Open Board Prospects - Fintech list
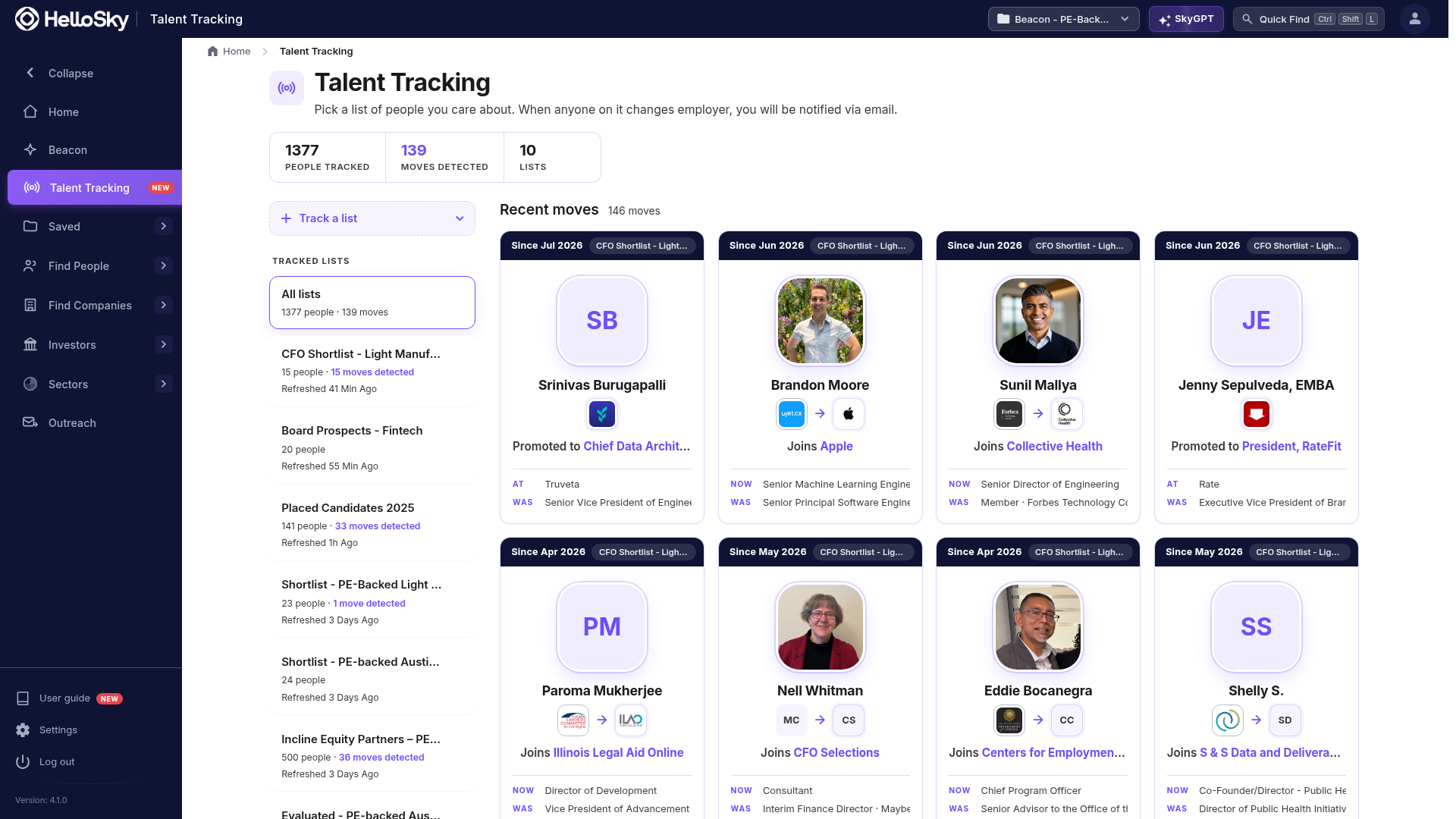The width and height of the screenshot is (1456, 819). click(372, 447)
